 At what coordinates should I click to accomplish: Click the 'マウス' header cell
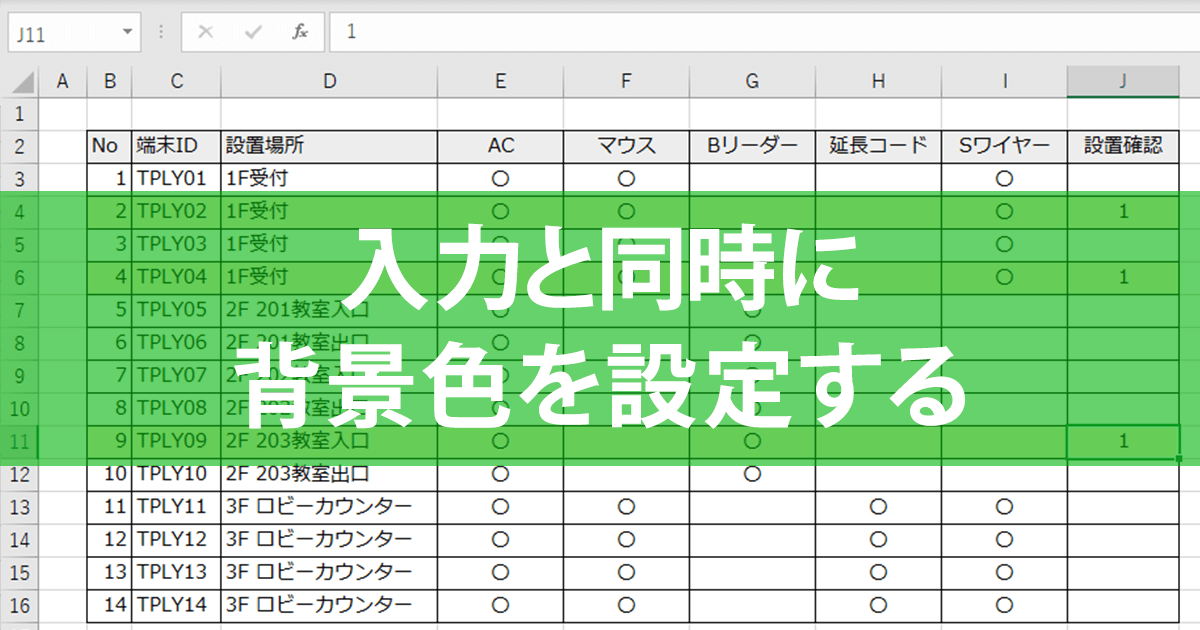coord(626,146)
